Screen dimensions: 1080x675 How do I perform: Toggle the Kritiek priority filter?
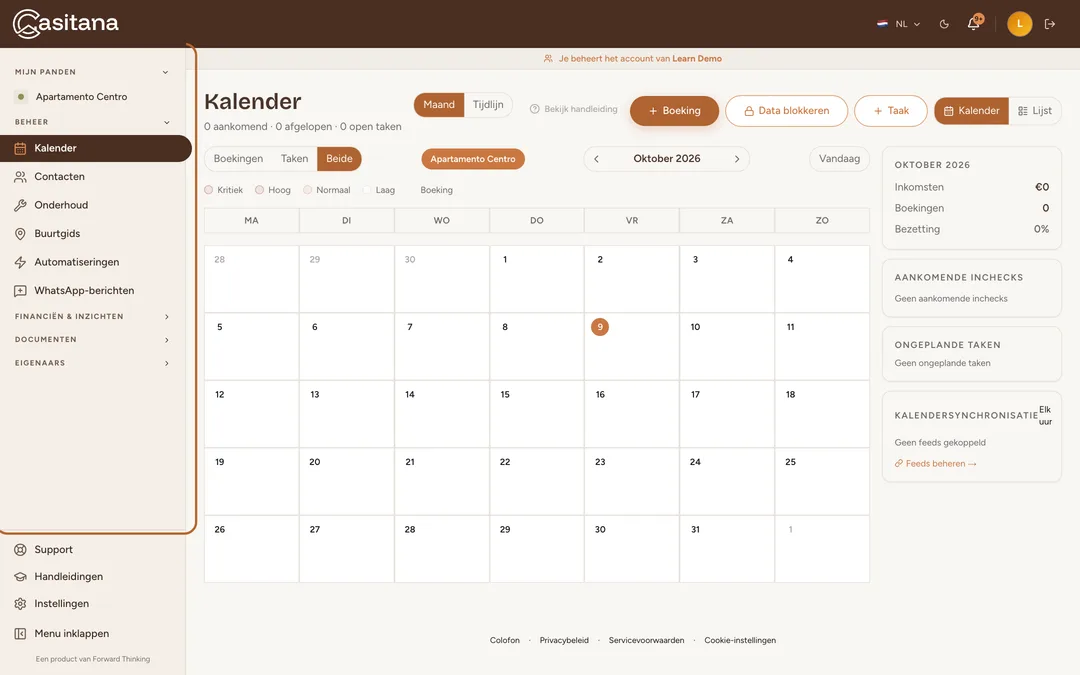tap(224, 190)
